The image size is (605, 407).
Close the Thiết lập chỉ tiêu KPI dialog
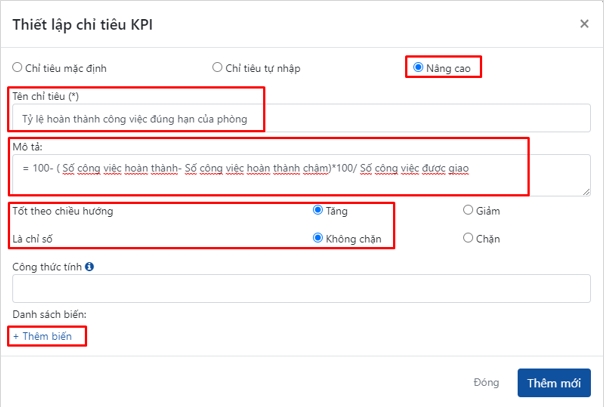[x=585, y=22]
